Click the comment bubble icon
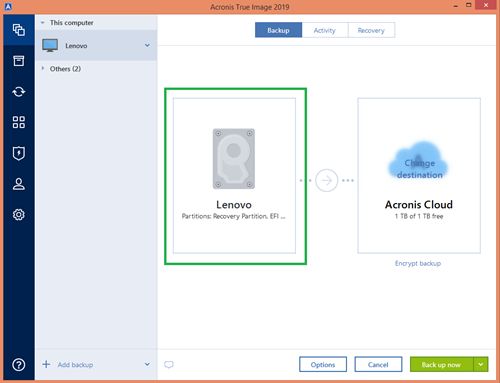Screen dimensions: 500x383 169,364
